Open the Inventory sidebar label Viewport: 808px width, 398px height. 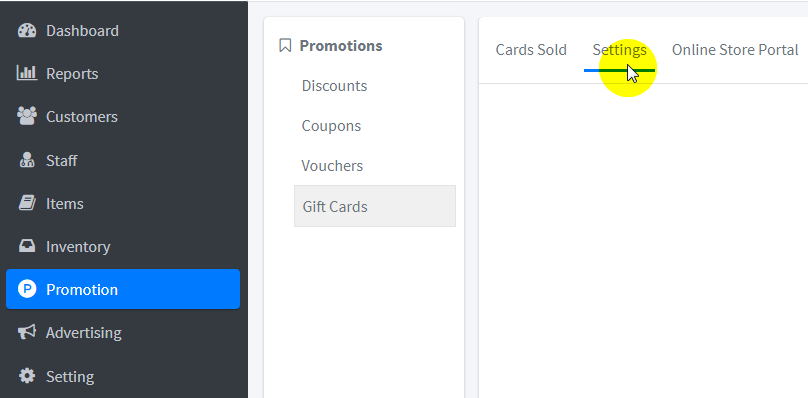[78, 247]
